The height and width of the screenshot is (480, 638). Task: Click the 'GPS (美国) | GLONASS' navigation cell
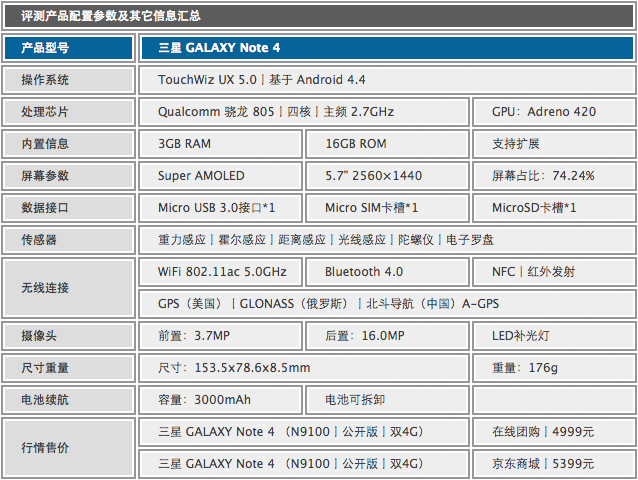coord(387,304)
